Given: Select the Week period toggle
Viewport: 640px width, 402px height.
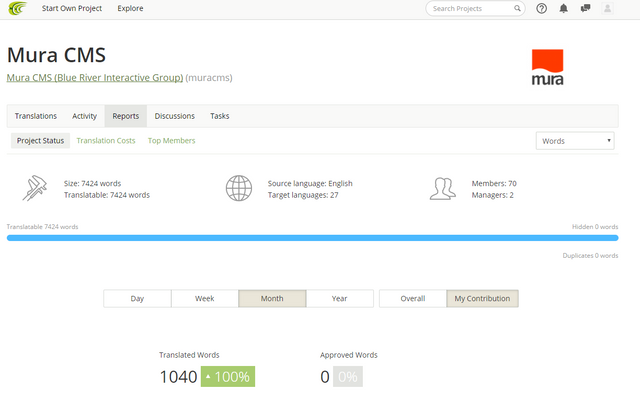Looking at the screenshot, I should (204, 298).
